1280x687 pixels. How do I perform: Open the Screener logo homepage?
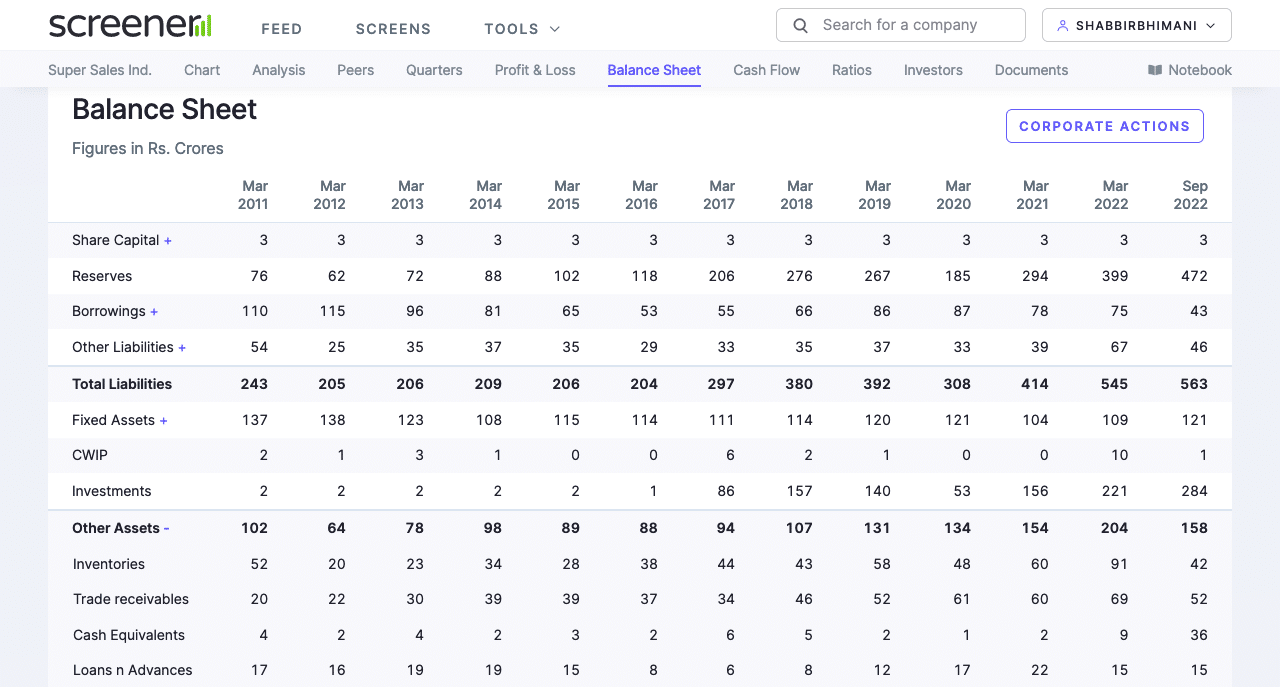click(x=130, y=26)
